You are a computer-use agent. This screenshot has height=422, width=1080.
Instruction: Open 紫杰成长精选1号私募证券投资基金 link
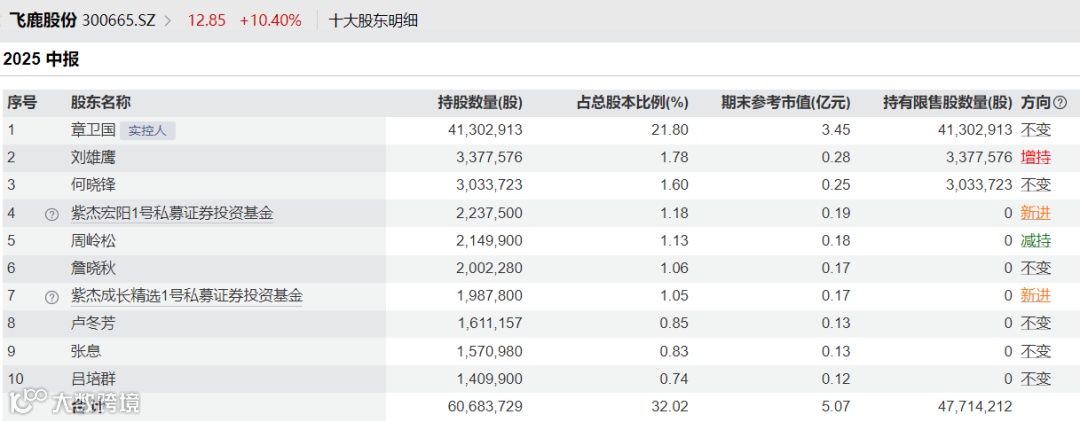pyautogui.click(x=187, y=296)
